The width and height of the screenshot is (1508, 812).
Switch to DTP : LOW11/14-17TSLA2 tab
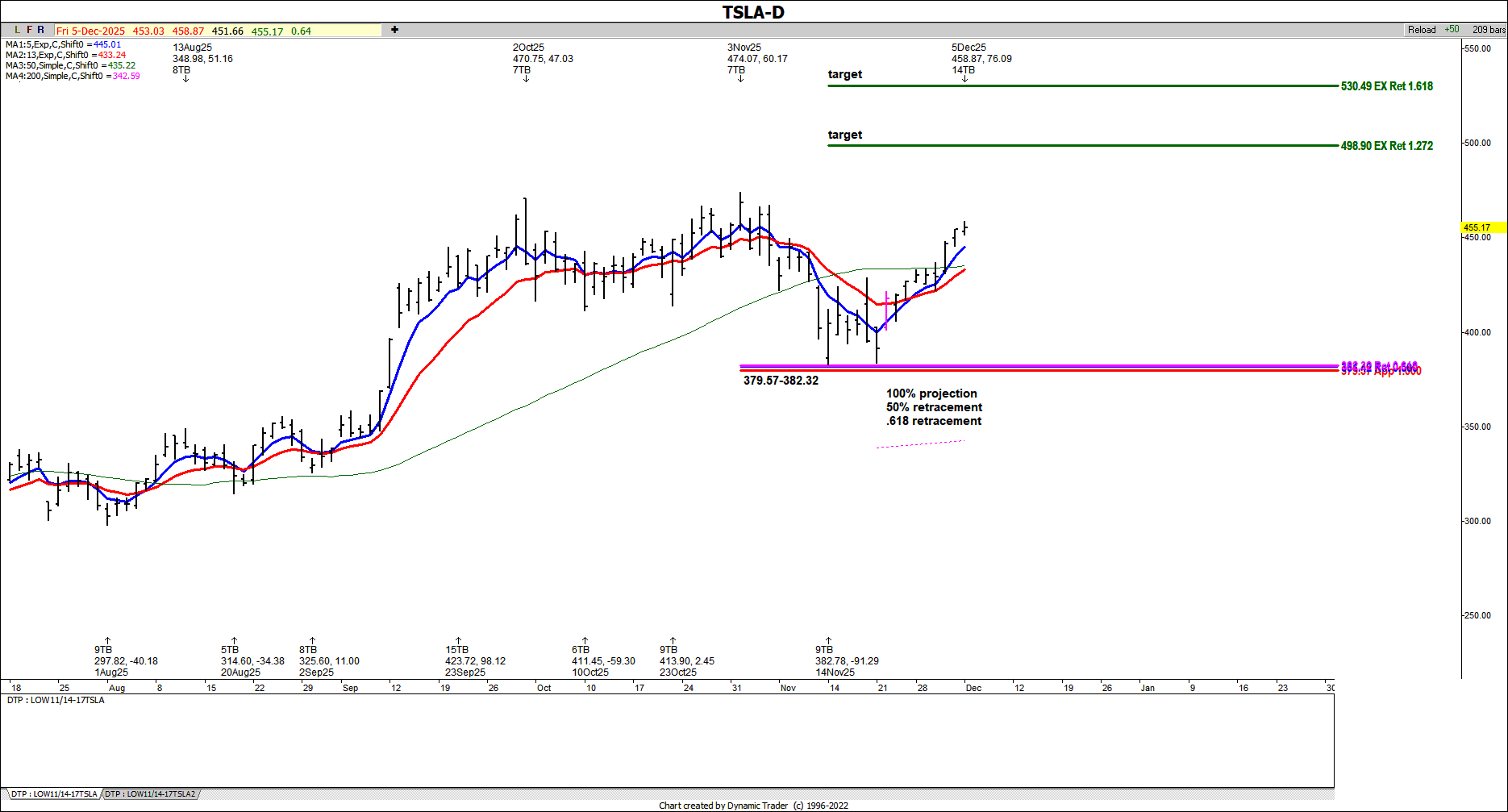(x=150, y=794)
